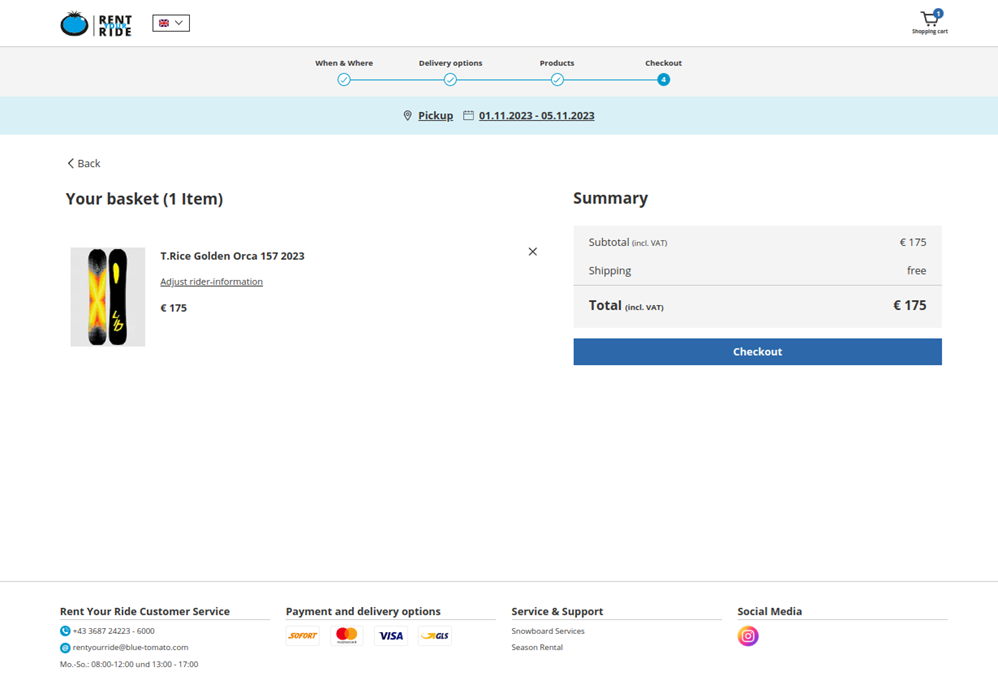Click the GLS delivery icon
This screenshot has width=998, height=689.
(434, 635)
